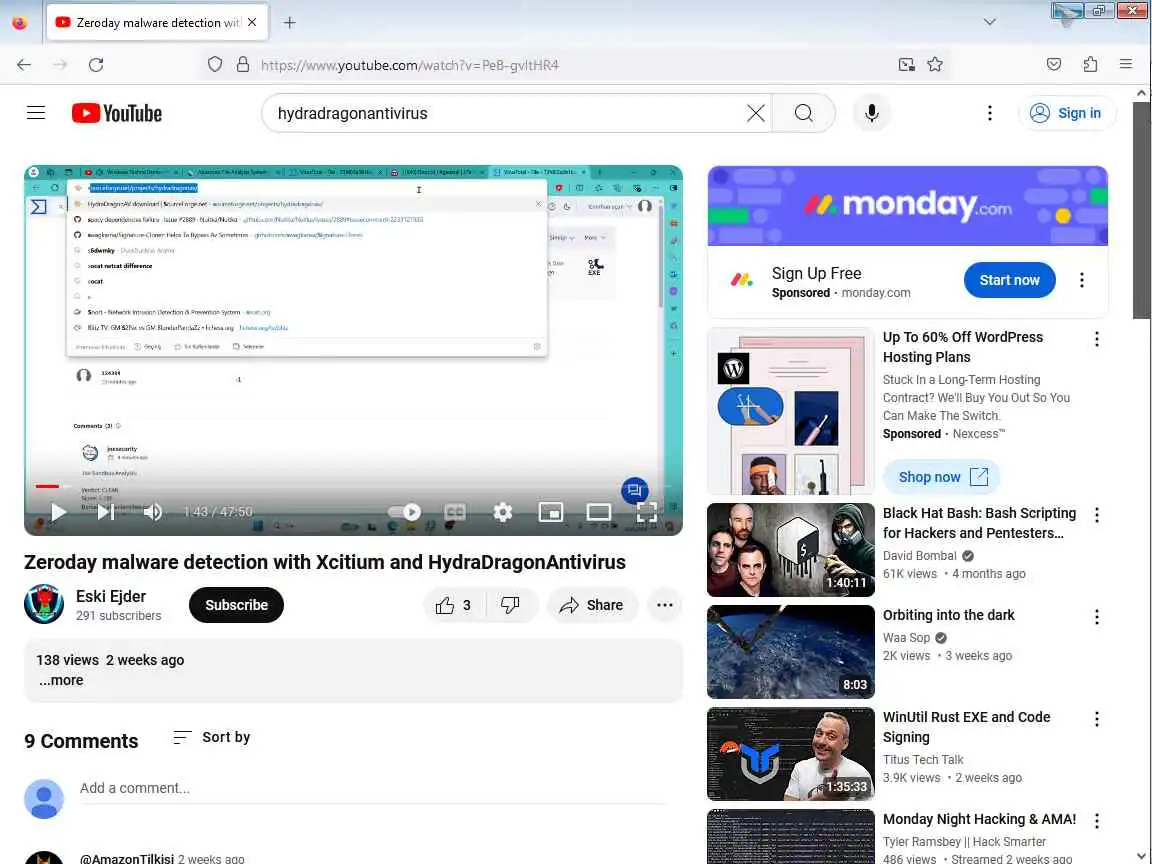Open Black Hat Bash video thumbnail
The image size is (1152, 864).
pos(791,550)
